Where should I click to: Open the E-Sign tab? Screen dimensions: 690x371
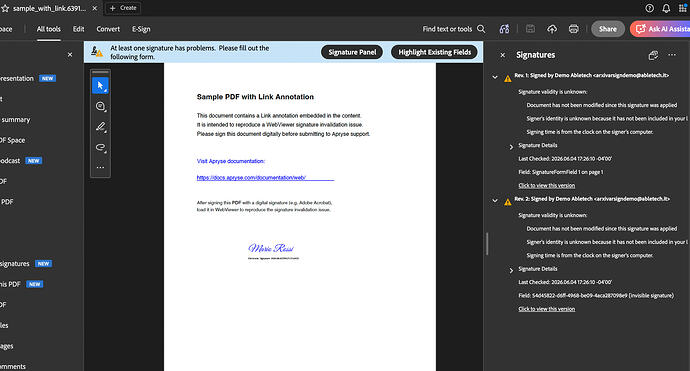(141, 29)
